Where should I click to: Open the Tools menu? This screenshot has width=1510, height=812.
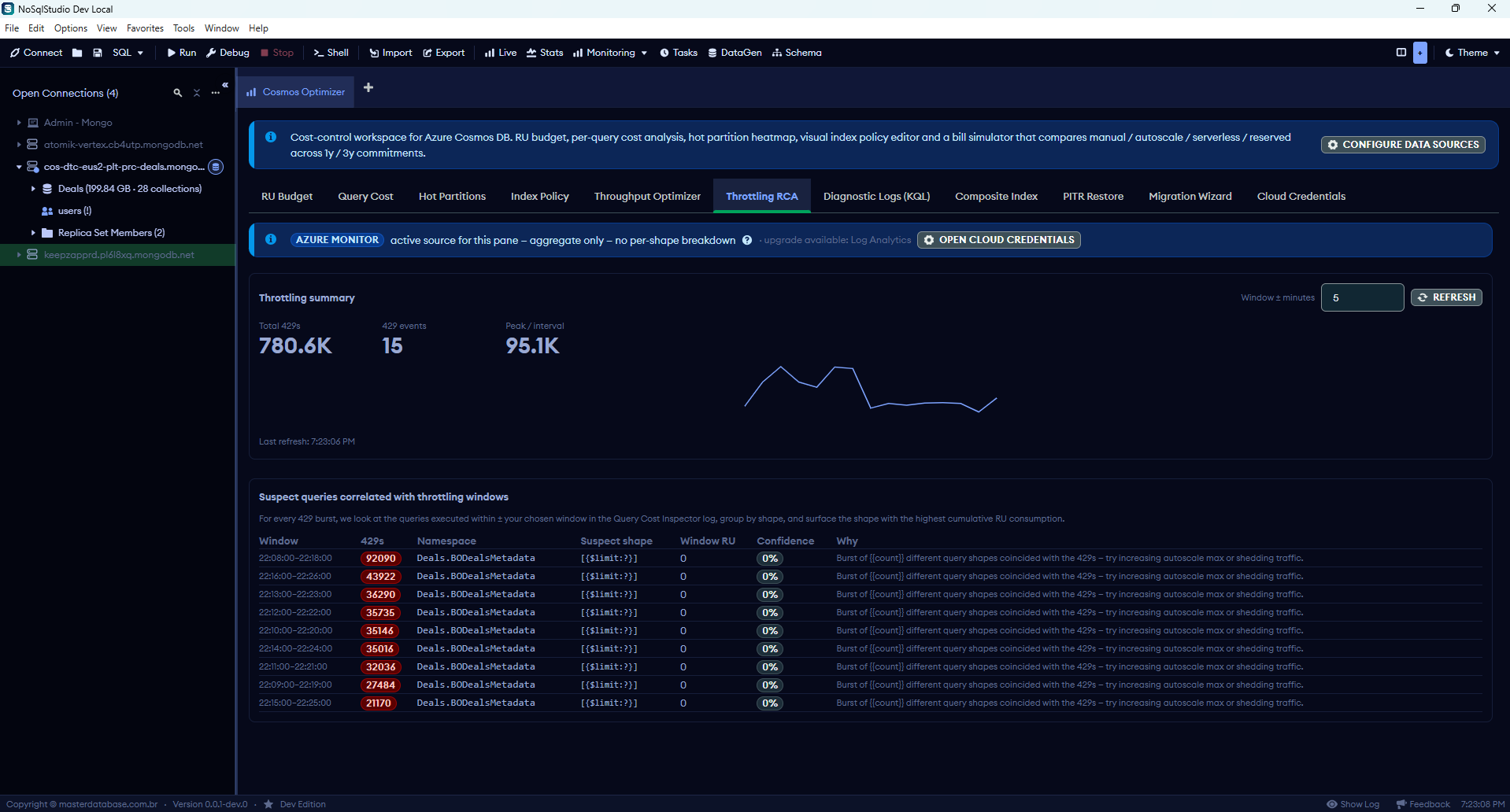click(x=183, y=28)
